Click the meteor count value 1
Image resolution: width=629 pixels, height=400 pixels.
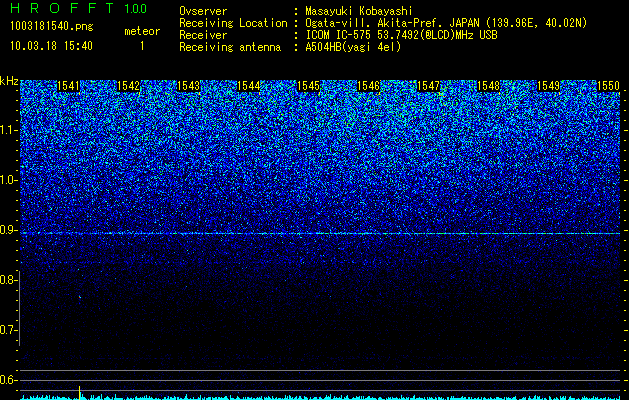click(x=142, y=46)
